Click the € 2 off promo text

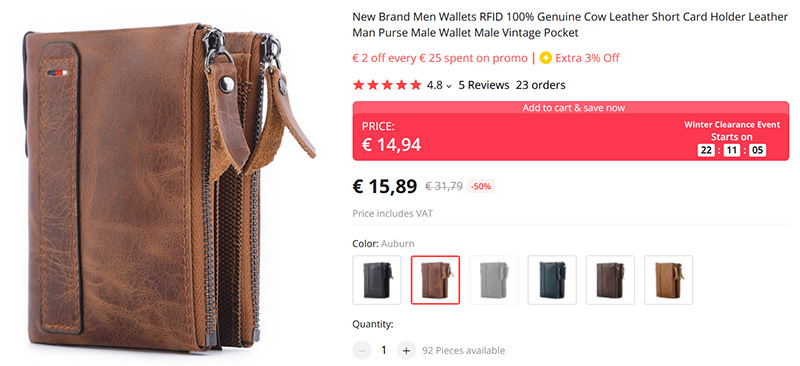click(x=440, y=58)
